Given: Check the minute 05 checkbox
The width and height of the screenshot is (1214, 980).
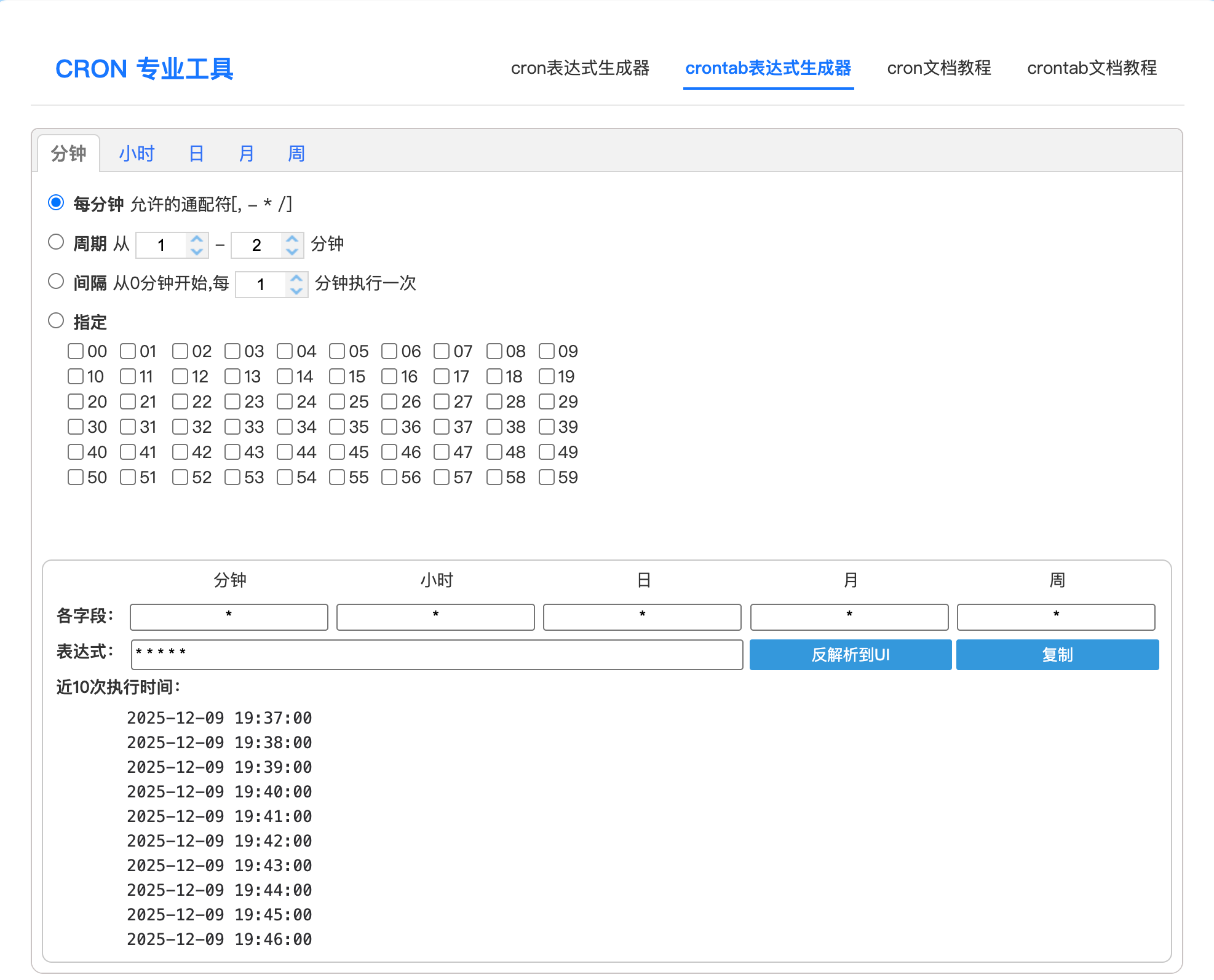Looking at the screenshot, I should 337,351.
